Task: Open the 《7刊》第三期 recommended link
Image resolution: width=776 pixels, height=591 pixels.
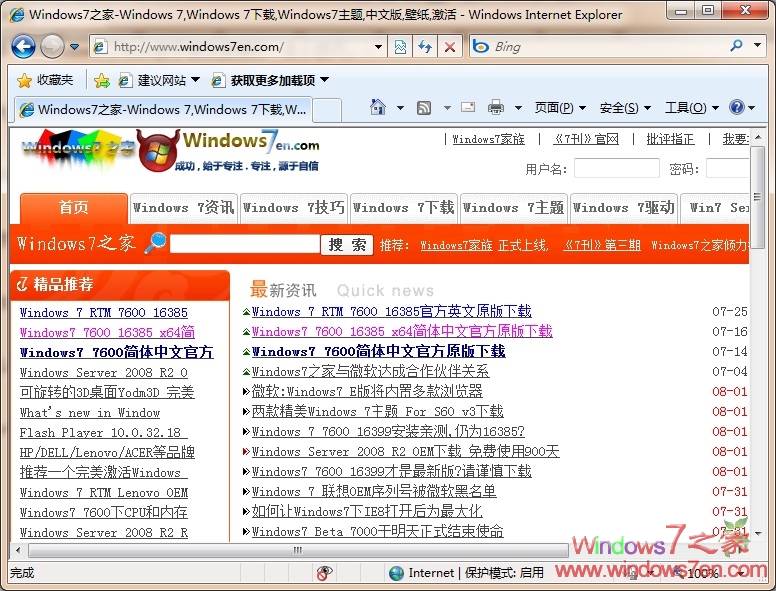Action: point(602,245)
